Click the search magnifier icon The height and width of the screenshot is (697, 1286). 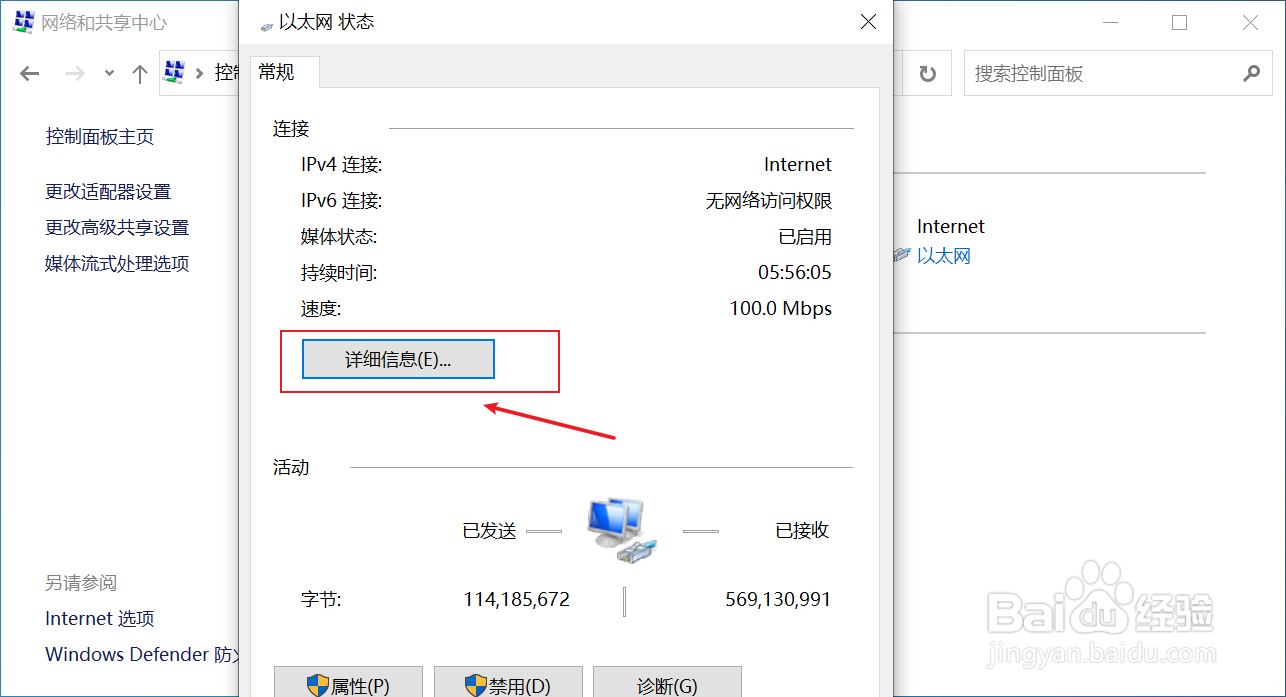(1251, 73)
